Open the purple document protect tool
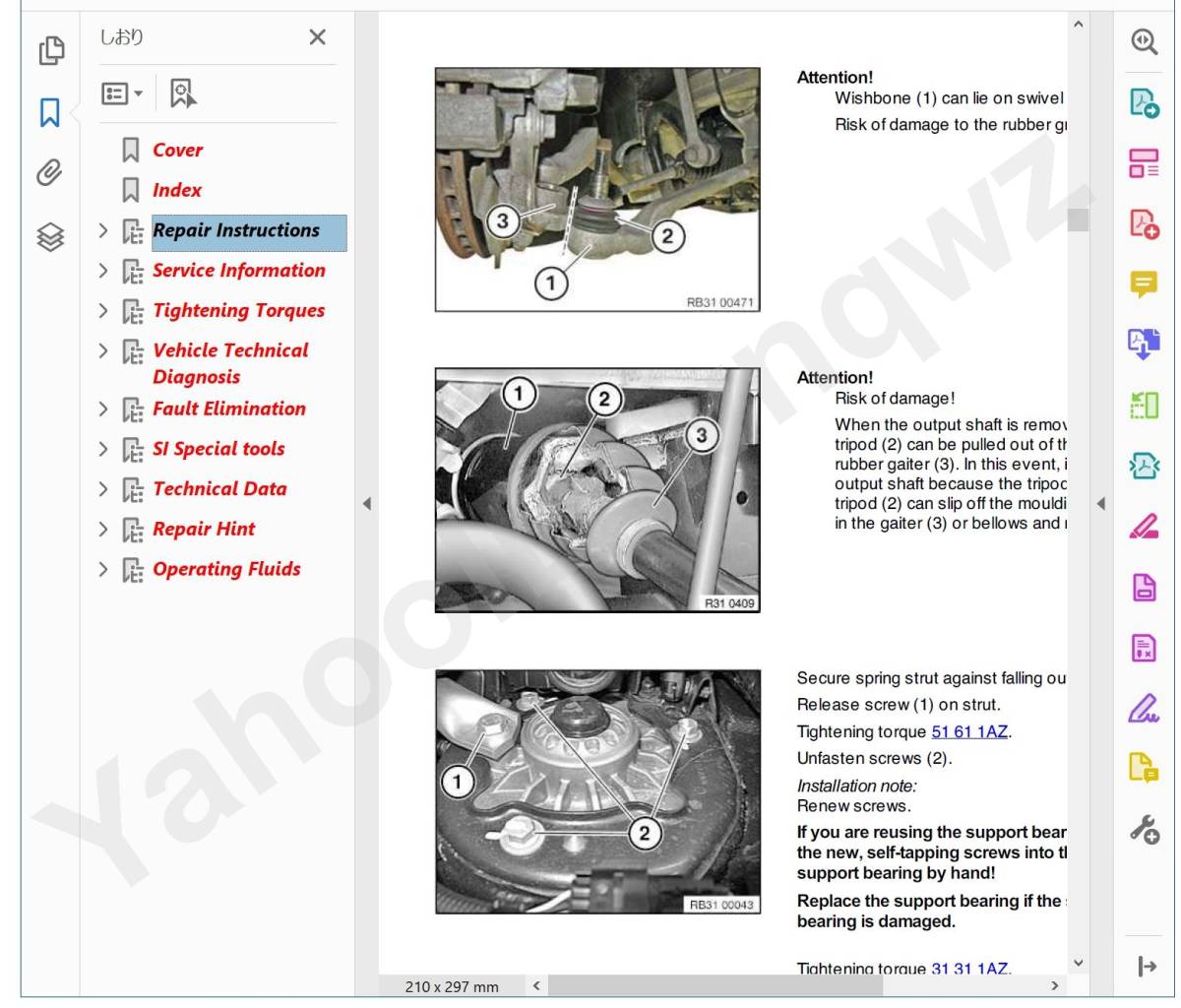 click(1144, 588)
